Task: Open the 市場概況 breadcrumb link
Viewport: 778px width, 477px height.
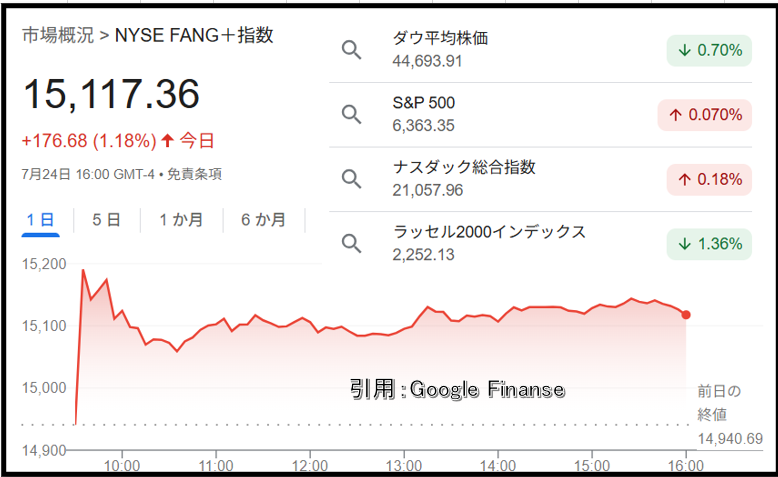Action: (x=58, y=35)
